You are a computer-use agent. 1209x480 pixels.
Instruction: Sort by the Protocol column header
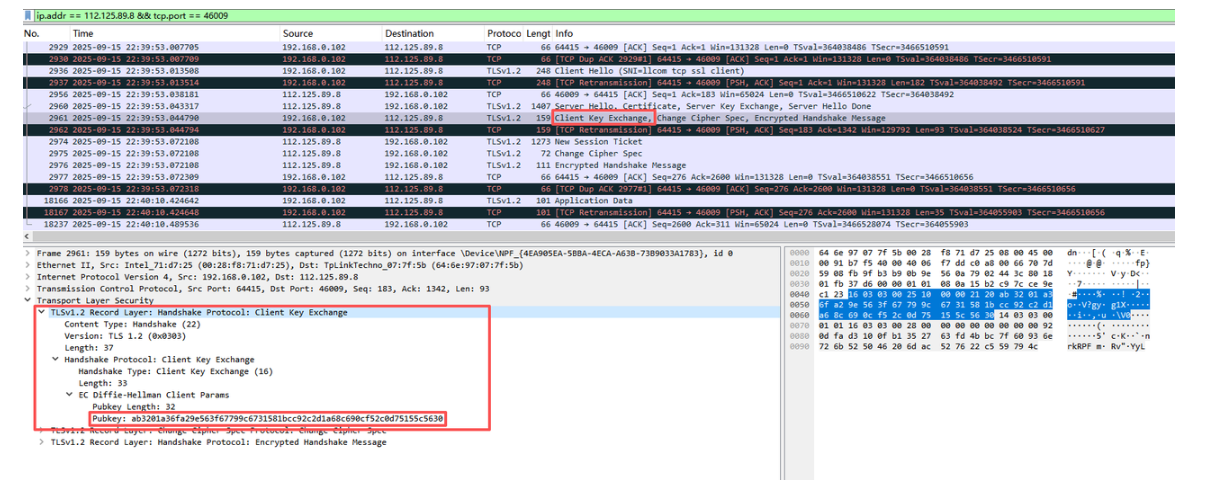(504, 34)
